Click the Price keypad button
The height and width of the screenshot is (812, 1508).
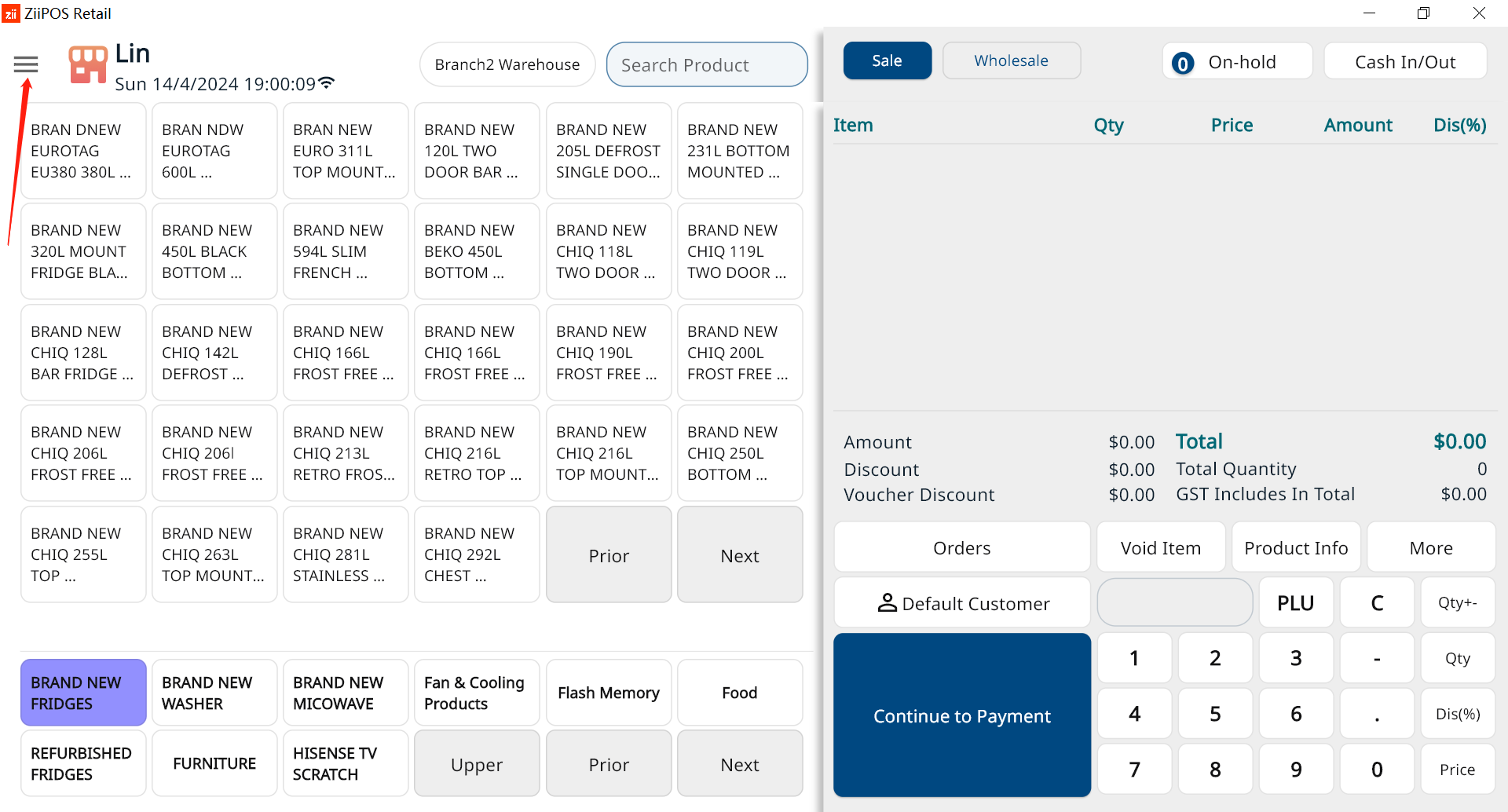pyautogui.click(x=1458, y=770)
